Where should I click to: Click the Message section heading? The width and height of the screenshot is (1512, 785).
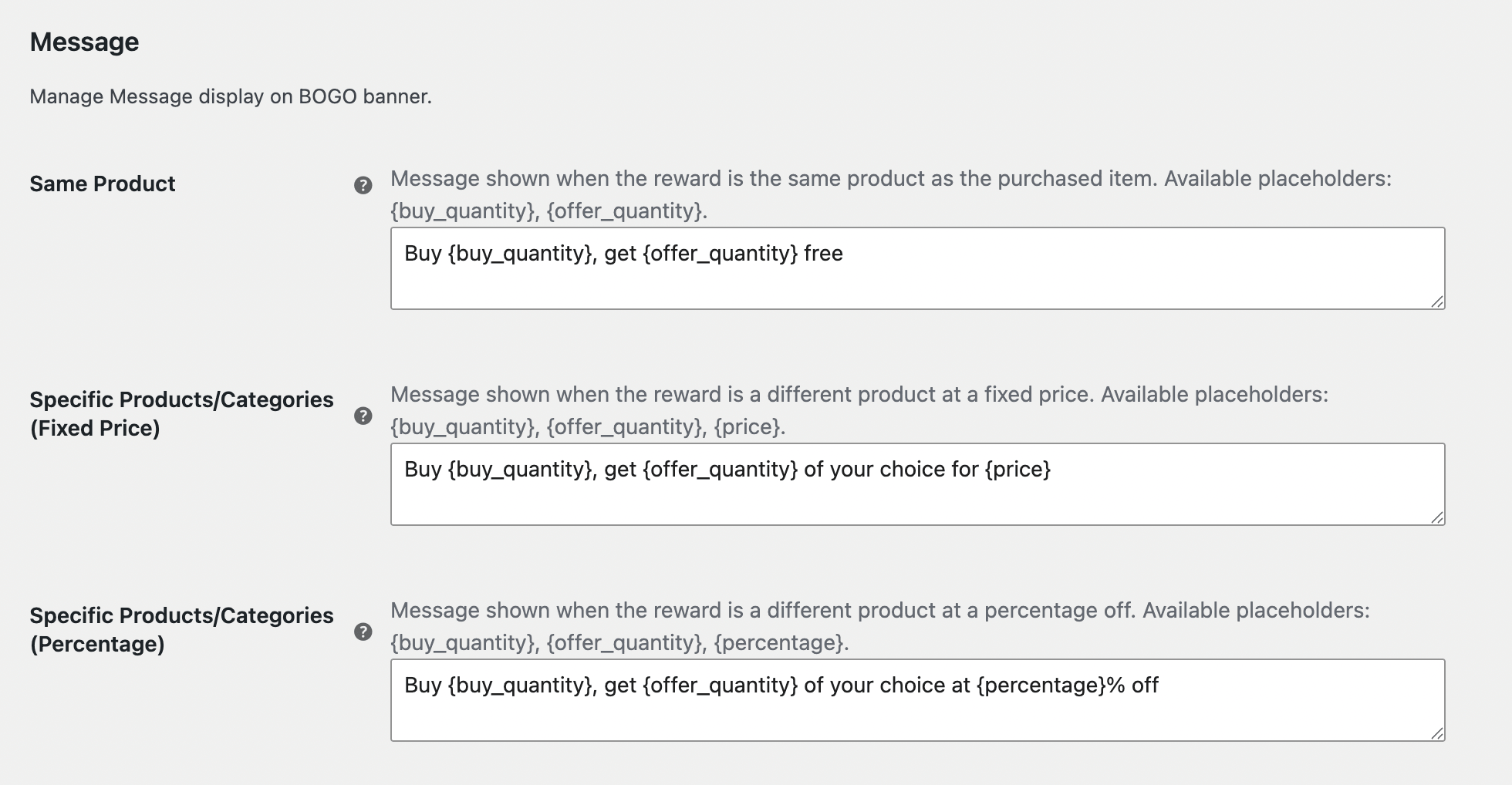pyautogui.click(x=84, y=42)
